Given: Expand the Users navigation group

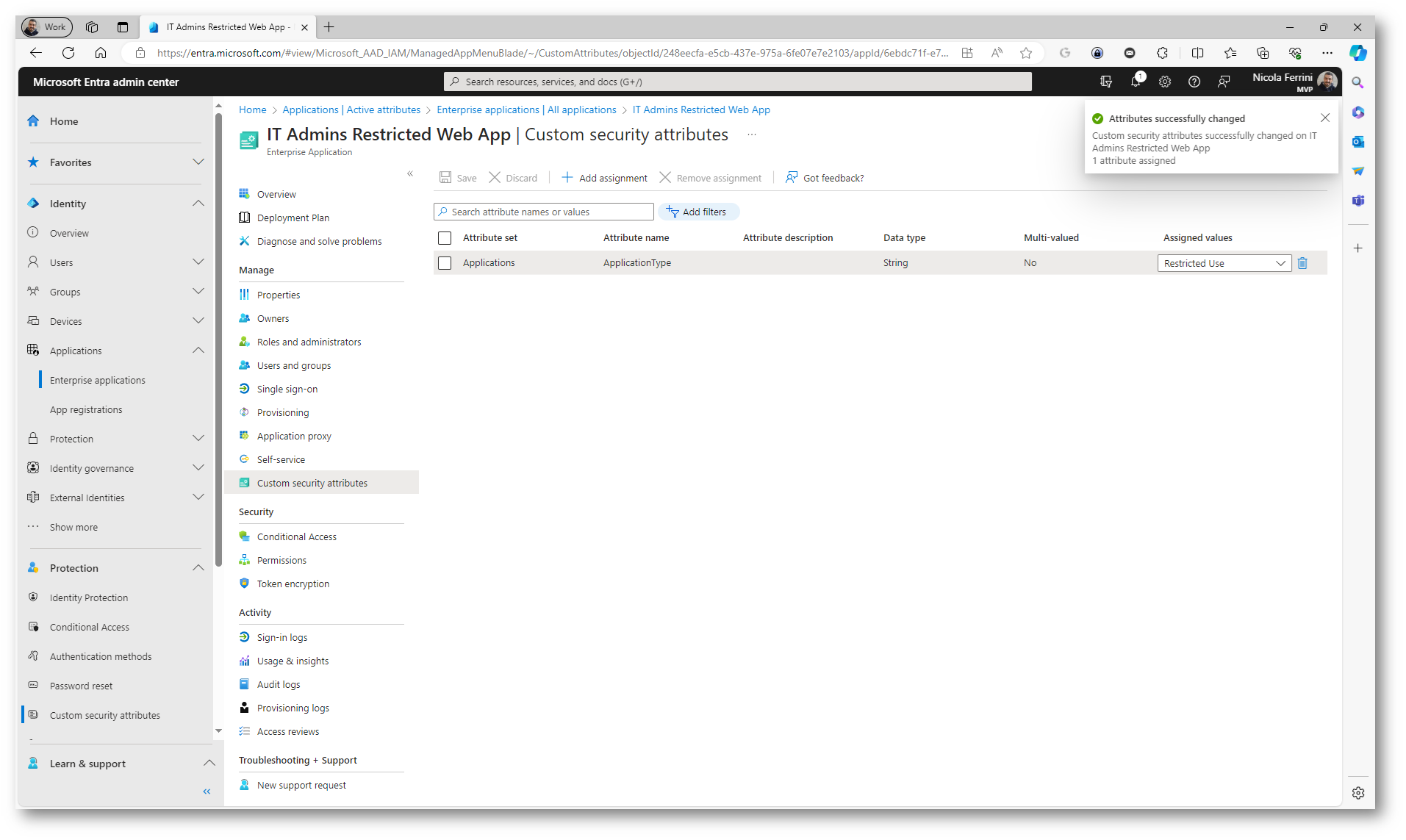Looking at the screenshot, I should 198,262.
